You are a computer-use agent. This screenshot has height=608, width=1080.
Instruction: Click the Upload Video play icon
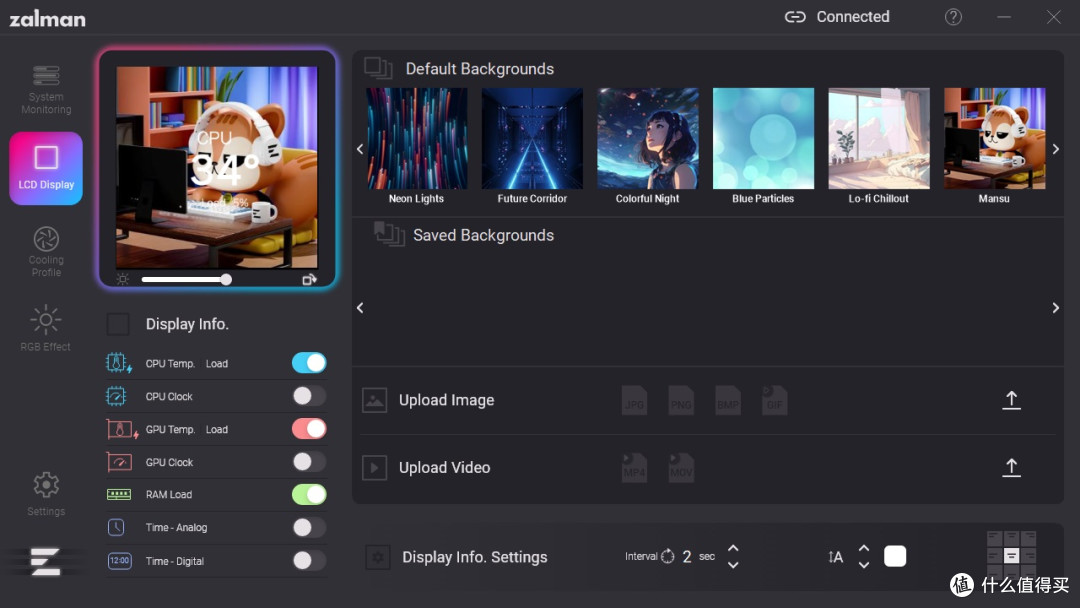(x=375, y=468)
